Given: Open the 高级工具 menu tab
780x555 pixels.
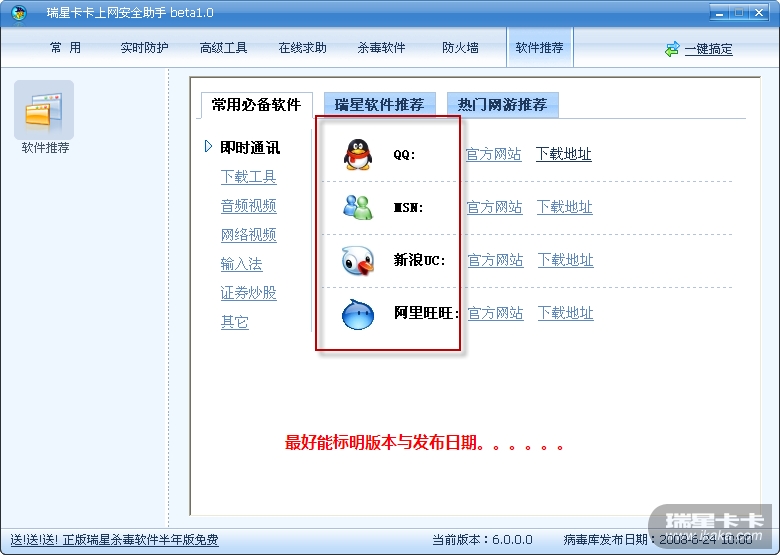Looking at the screenshot, I should click(x=223, y=48).
